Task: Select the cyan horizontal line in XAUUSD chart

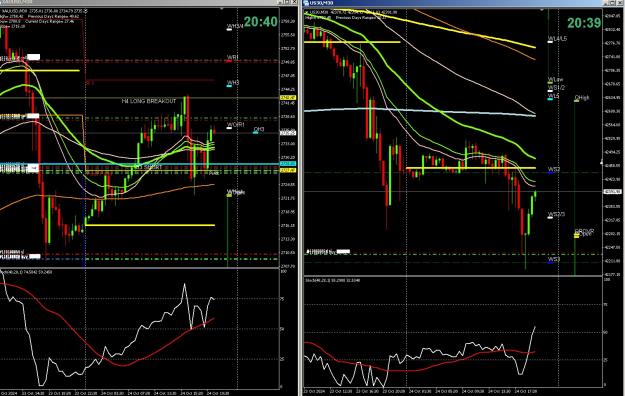Action: [140, 164]
